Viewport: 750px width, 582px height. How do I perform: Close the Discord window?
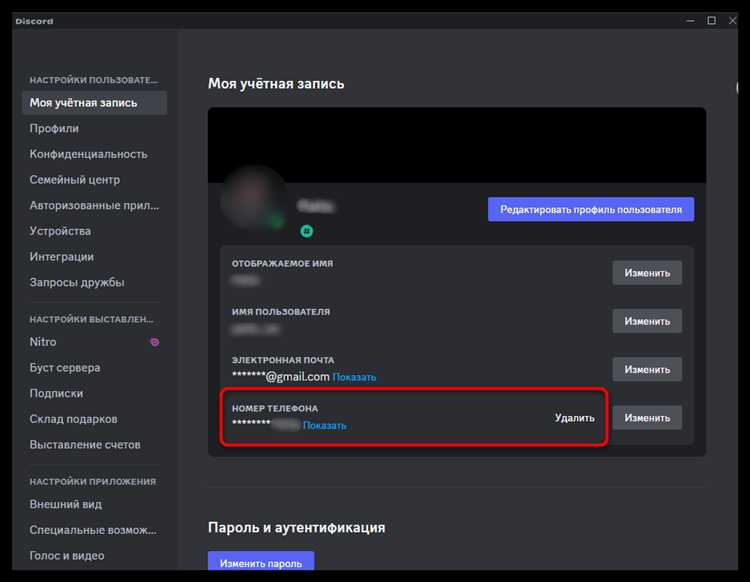coord(732,21)
